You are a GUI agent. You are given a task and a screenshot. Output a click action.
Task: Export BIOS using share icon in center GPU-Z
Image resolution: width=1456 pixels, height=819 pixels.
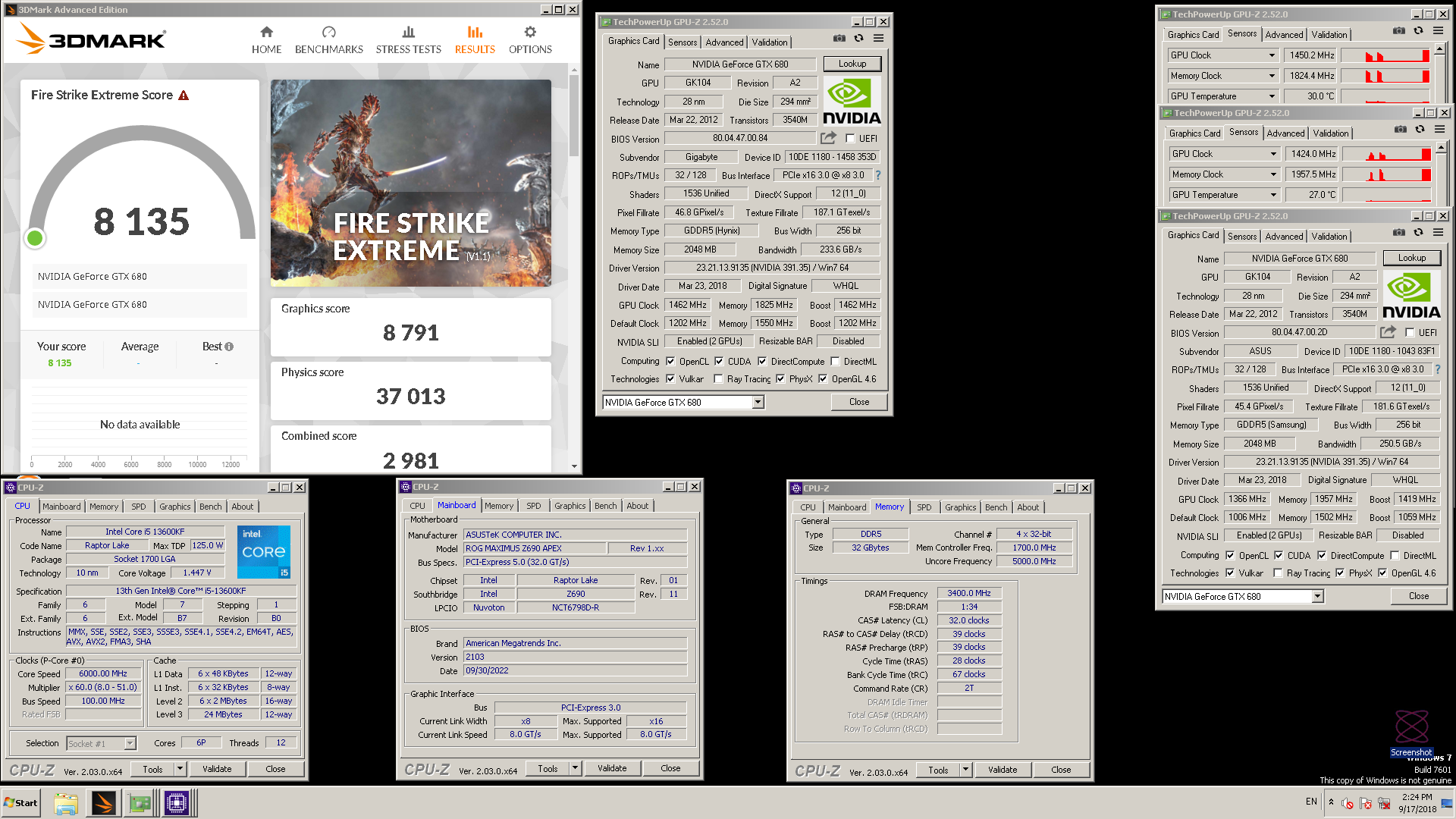pos(828,138)
